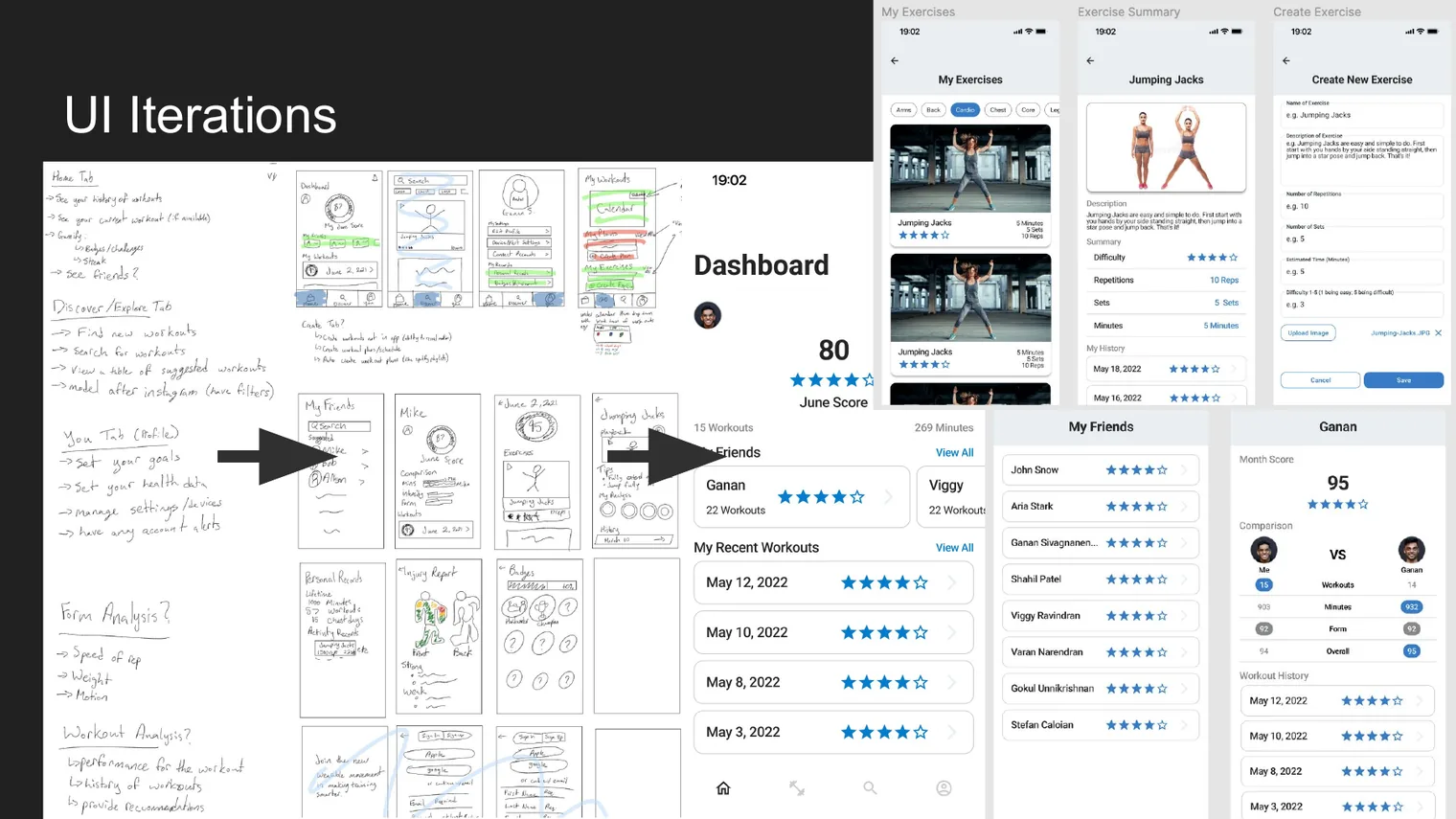Click the Personal Records hand-drawn wireframe sketch
1456x819 pixels.
pyautogui.click(x=342, y=639)
